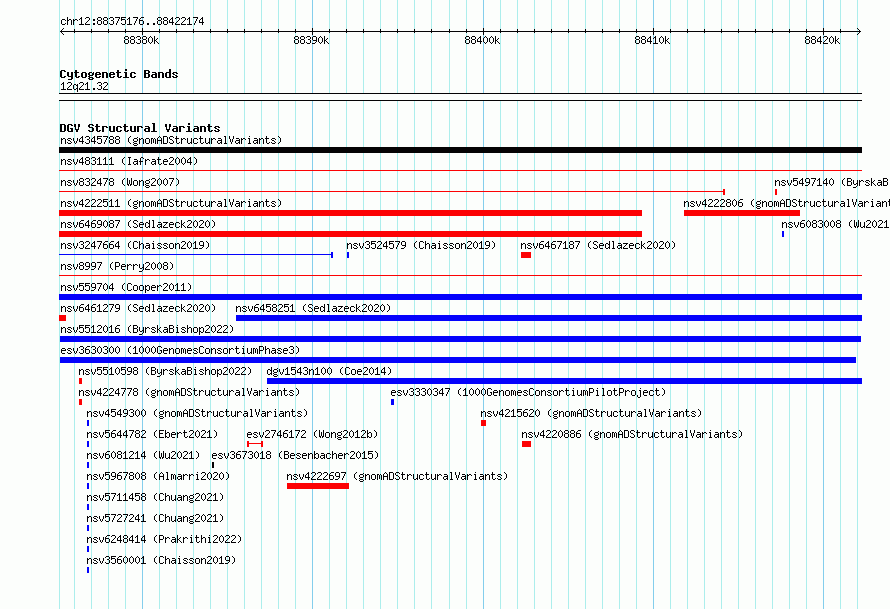The height and width of the screenshot is (609, 890).
Task: Open nsv6083008 (Wu2021) label
Action: [835, 224]
